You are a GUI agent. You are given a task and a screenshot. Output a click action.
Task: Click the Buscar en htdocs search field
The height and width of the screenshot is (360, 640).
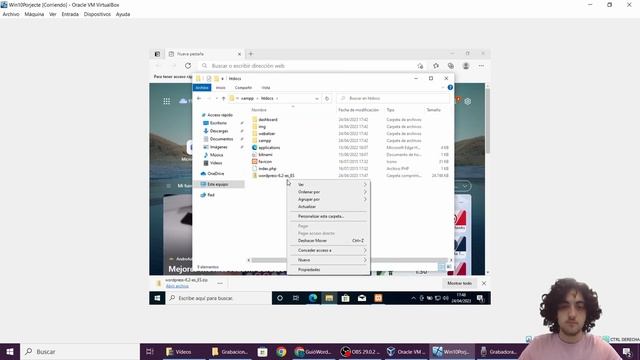(393, 98)
